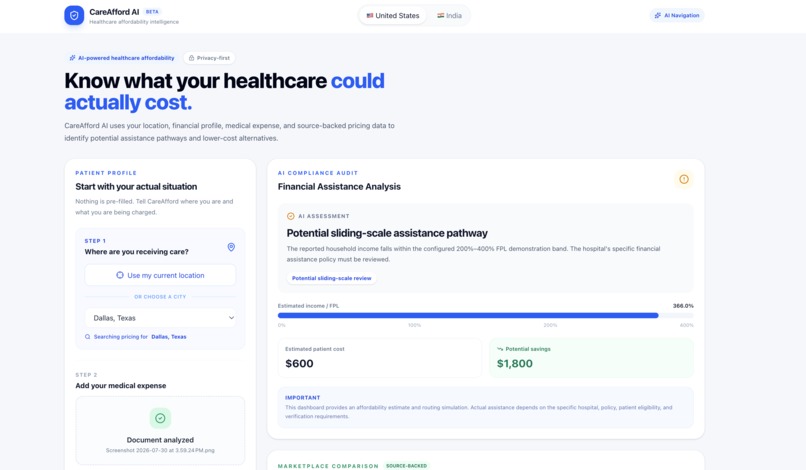Screen dimensions: 806x470
Task: Open the Dallas, Texas city dropdown
Action: [x=160, y=318]
